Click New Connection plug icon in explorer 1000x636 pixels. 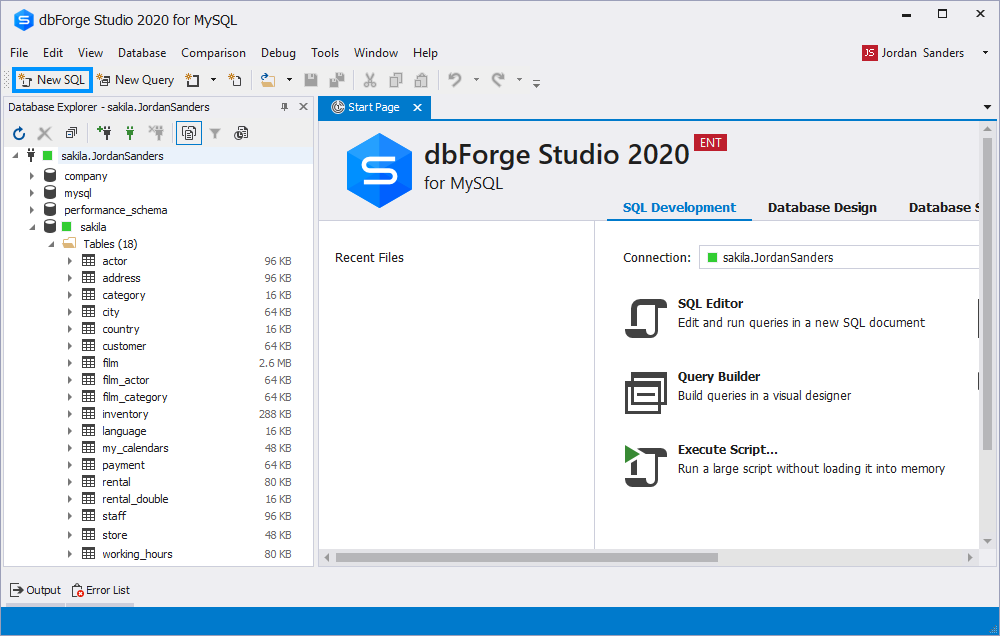(104, 133)
